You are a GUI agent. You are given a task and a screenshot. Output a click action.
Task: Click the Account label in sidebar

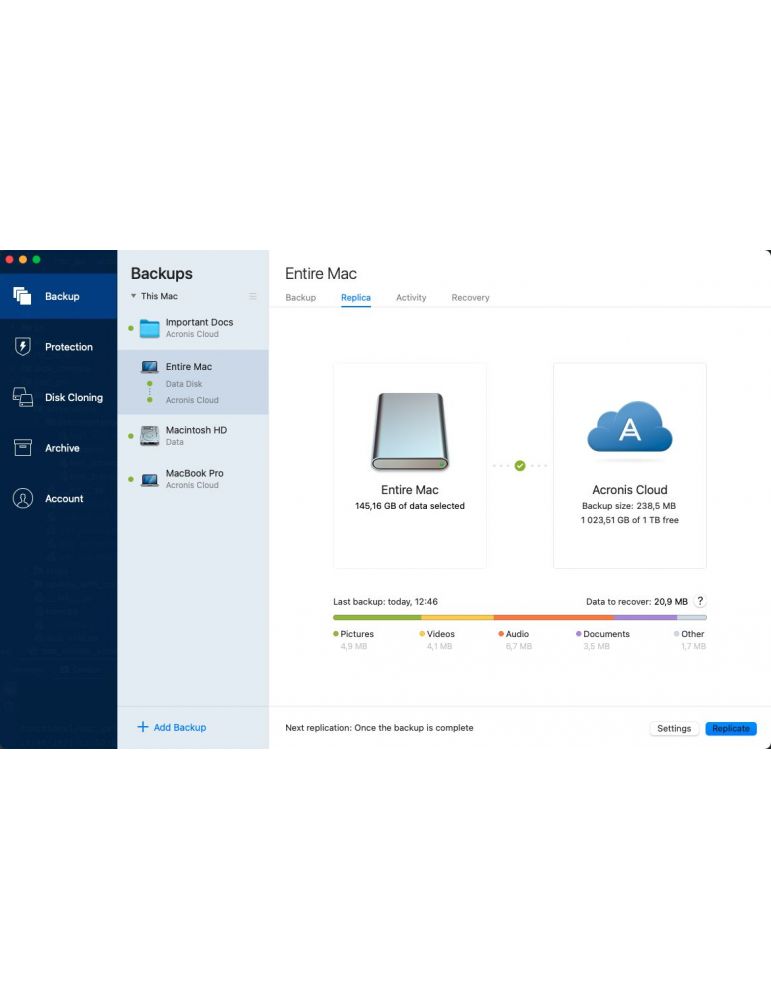click(x=64, y=499)
